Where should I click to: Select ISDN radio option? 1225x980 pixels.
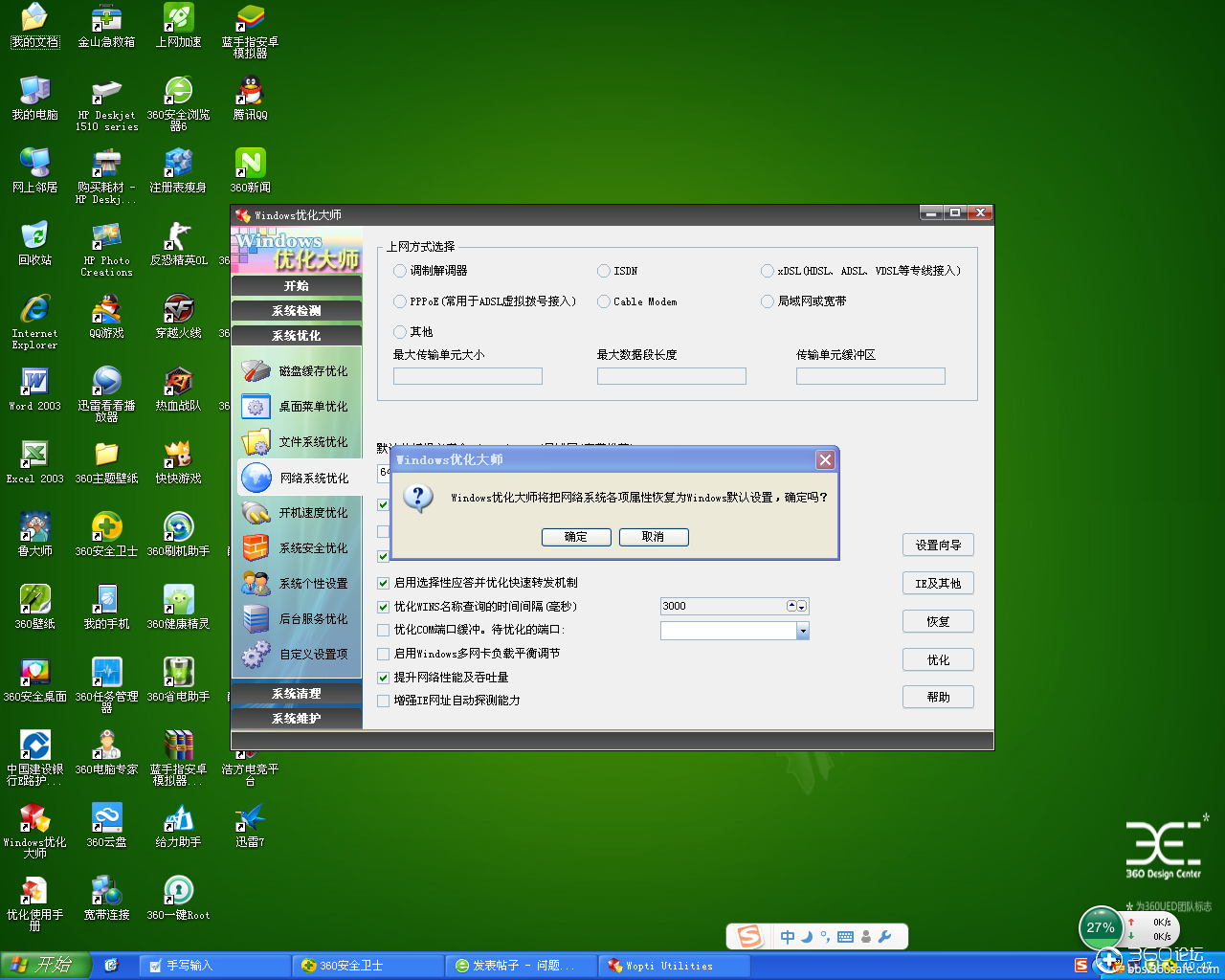click(x=604, y=271)
